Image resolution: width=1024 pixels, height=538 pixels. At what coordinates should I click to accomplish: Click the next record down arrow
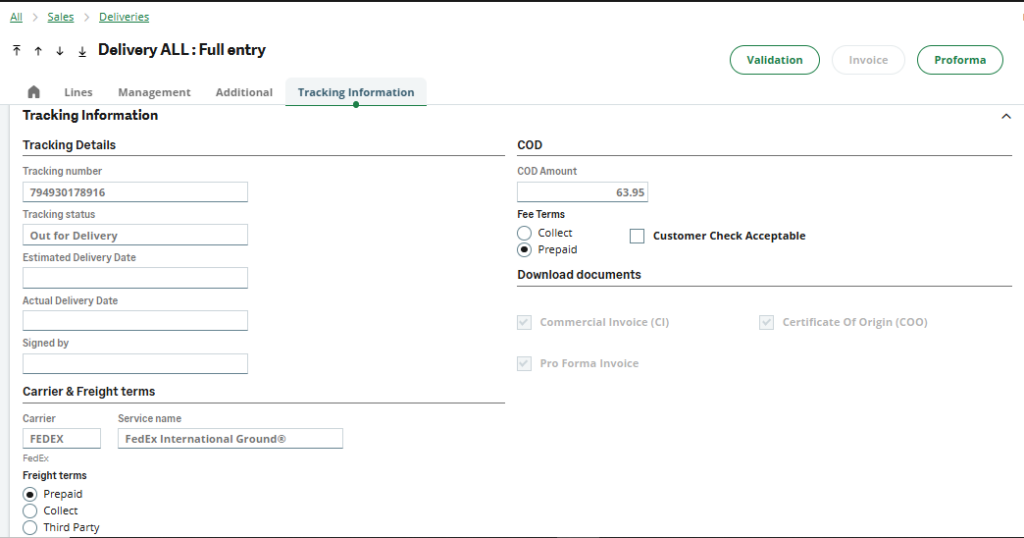tap(60, 51)
